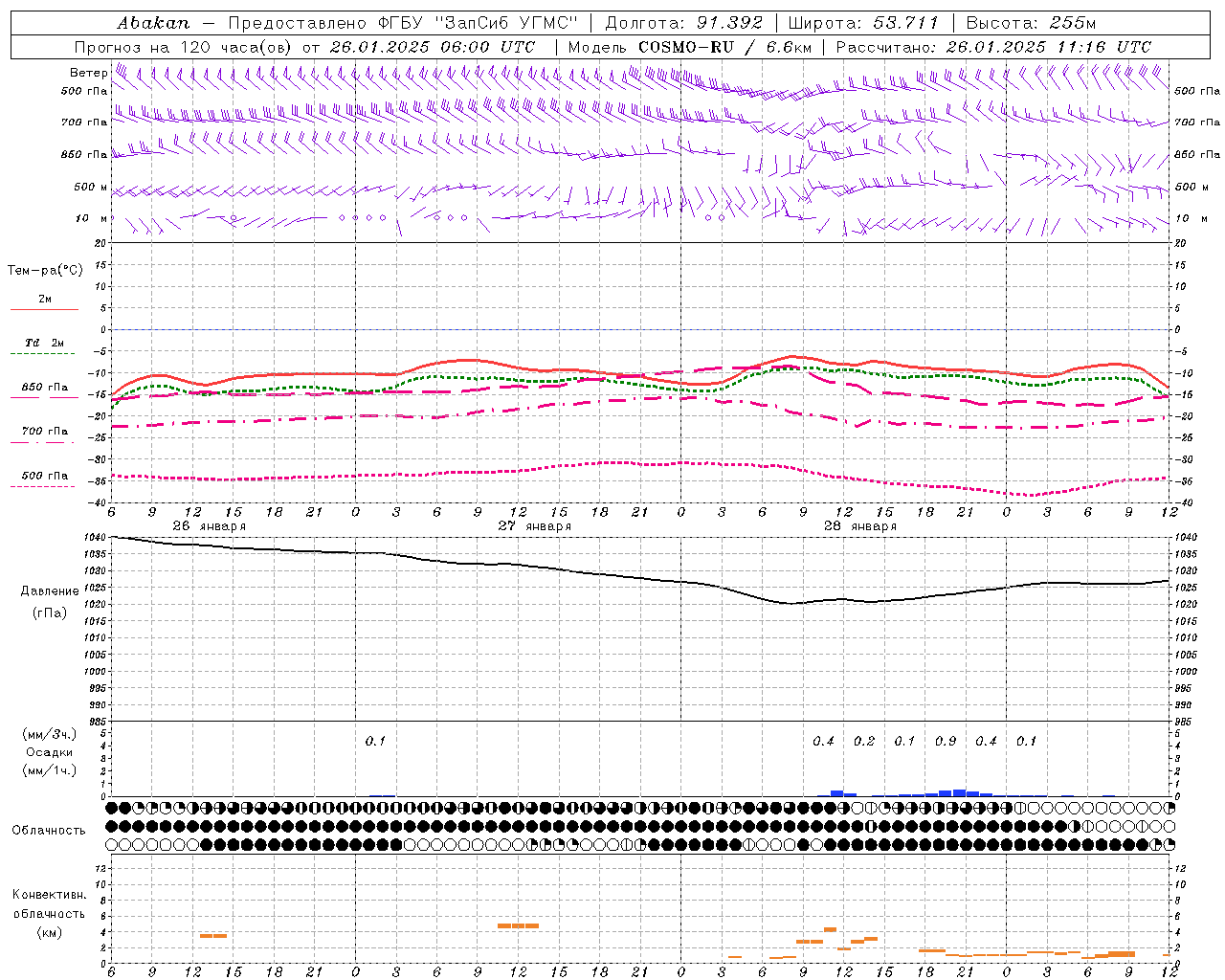
Task: Click the 'Td 2м' dew point legend entry
Action: click(45, 342)
